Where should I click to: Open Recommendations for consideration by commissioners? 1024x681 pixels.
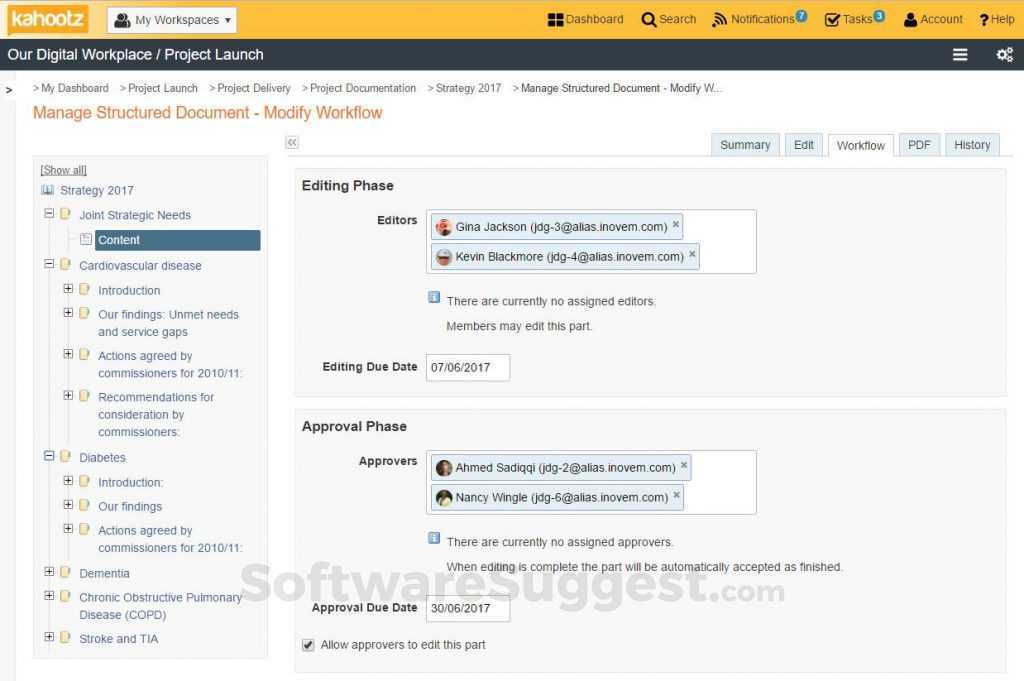tap(156, 414)
